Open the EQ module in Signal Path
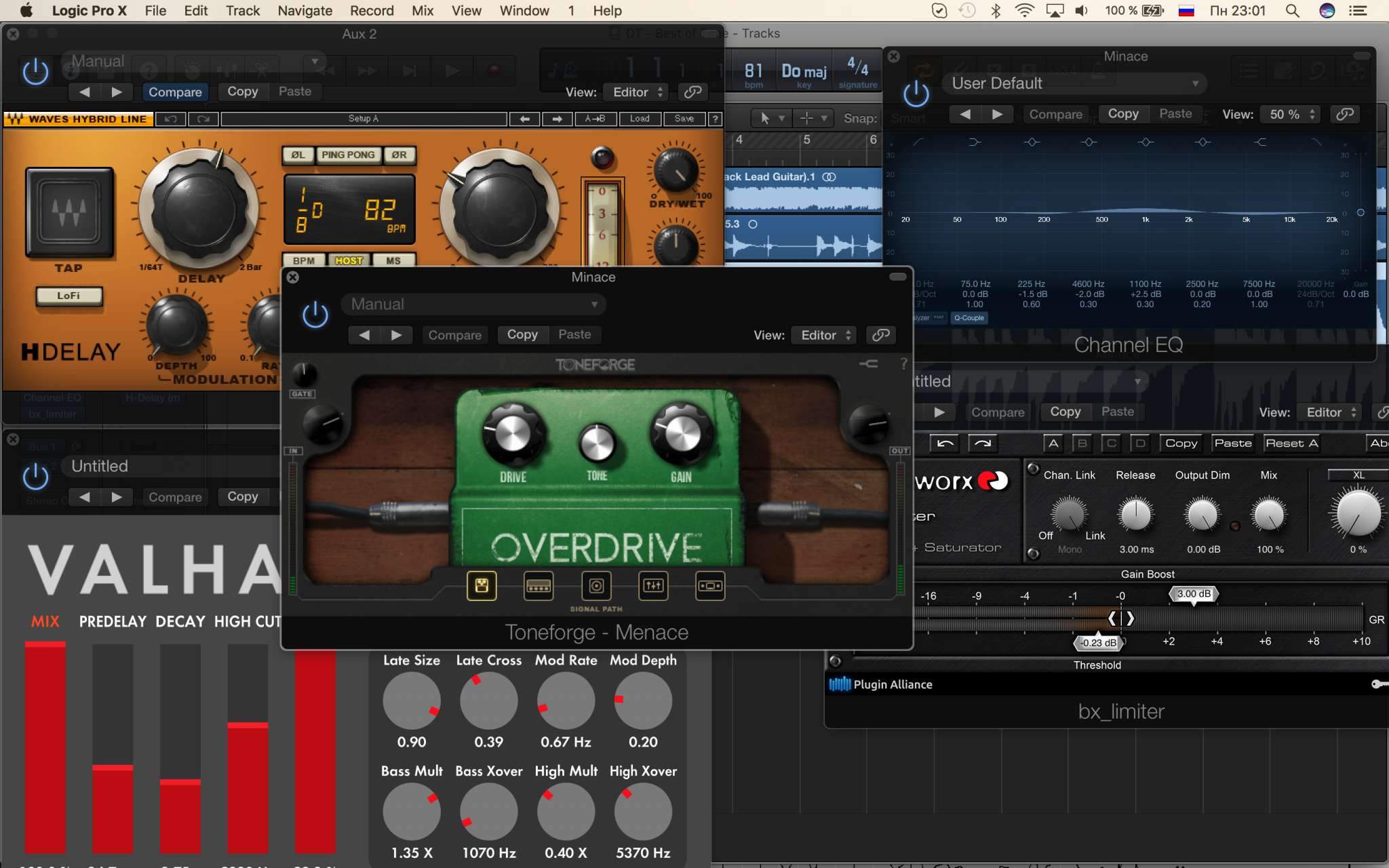The width and height of the screenshot is (1389, 868). click(x=653, y=586)
